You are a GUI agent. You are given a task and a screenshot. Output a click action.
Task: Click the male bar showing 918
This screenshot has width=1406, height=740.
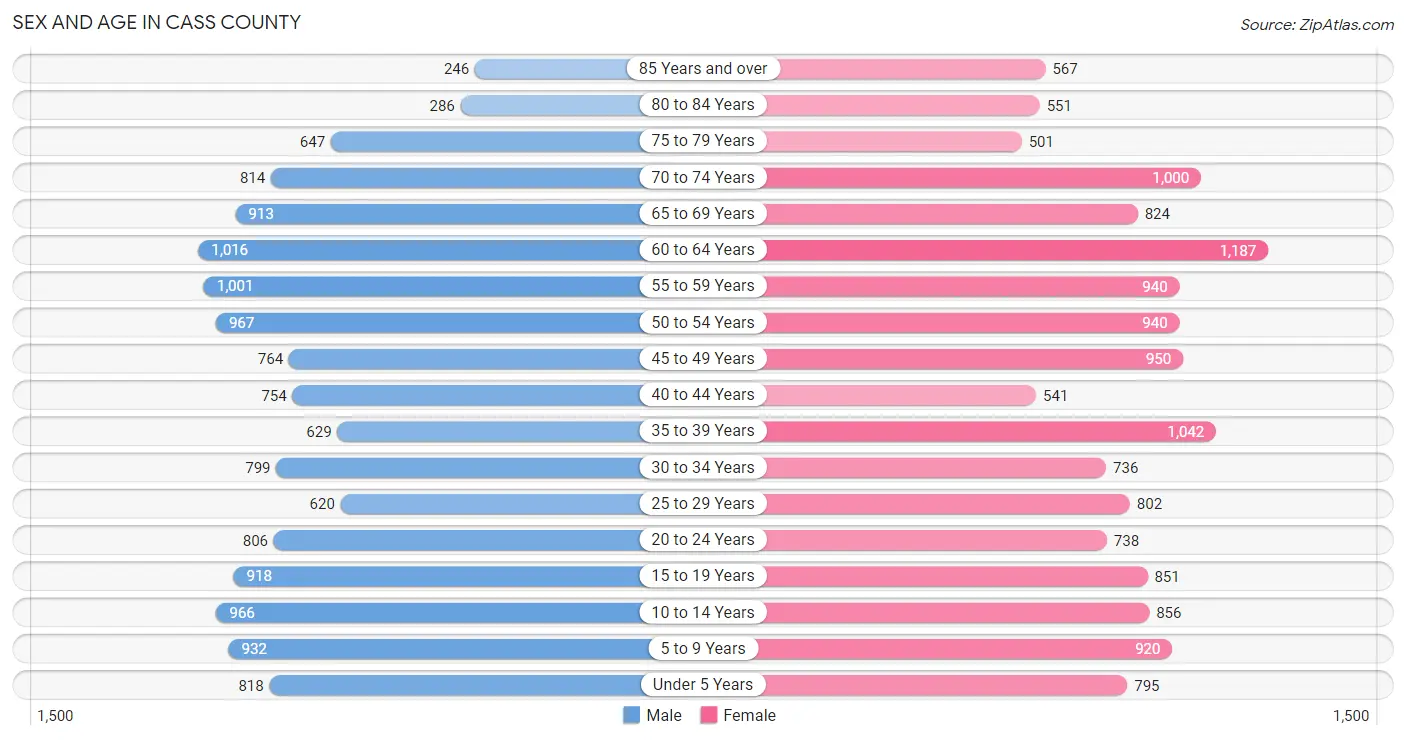click(x=468, y=576)
